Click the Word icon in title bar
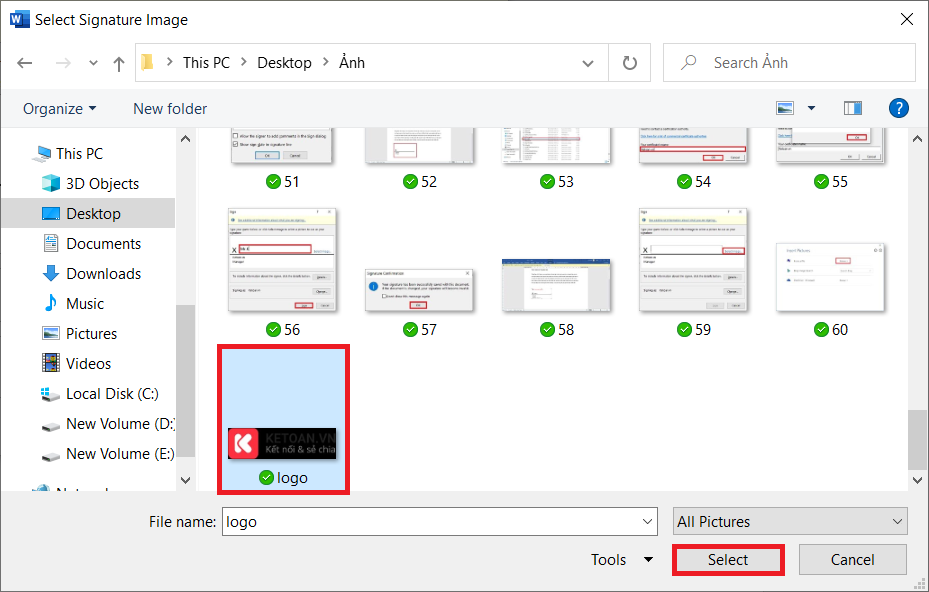Image resolution: width=929 pixels, height=592 pixels. [19, 19]
